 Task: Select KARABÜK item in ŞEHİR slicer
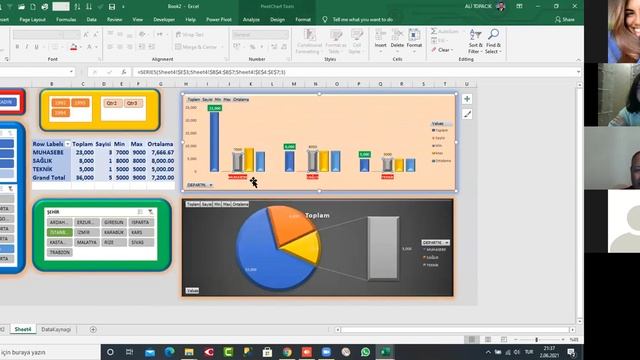114,232
